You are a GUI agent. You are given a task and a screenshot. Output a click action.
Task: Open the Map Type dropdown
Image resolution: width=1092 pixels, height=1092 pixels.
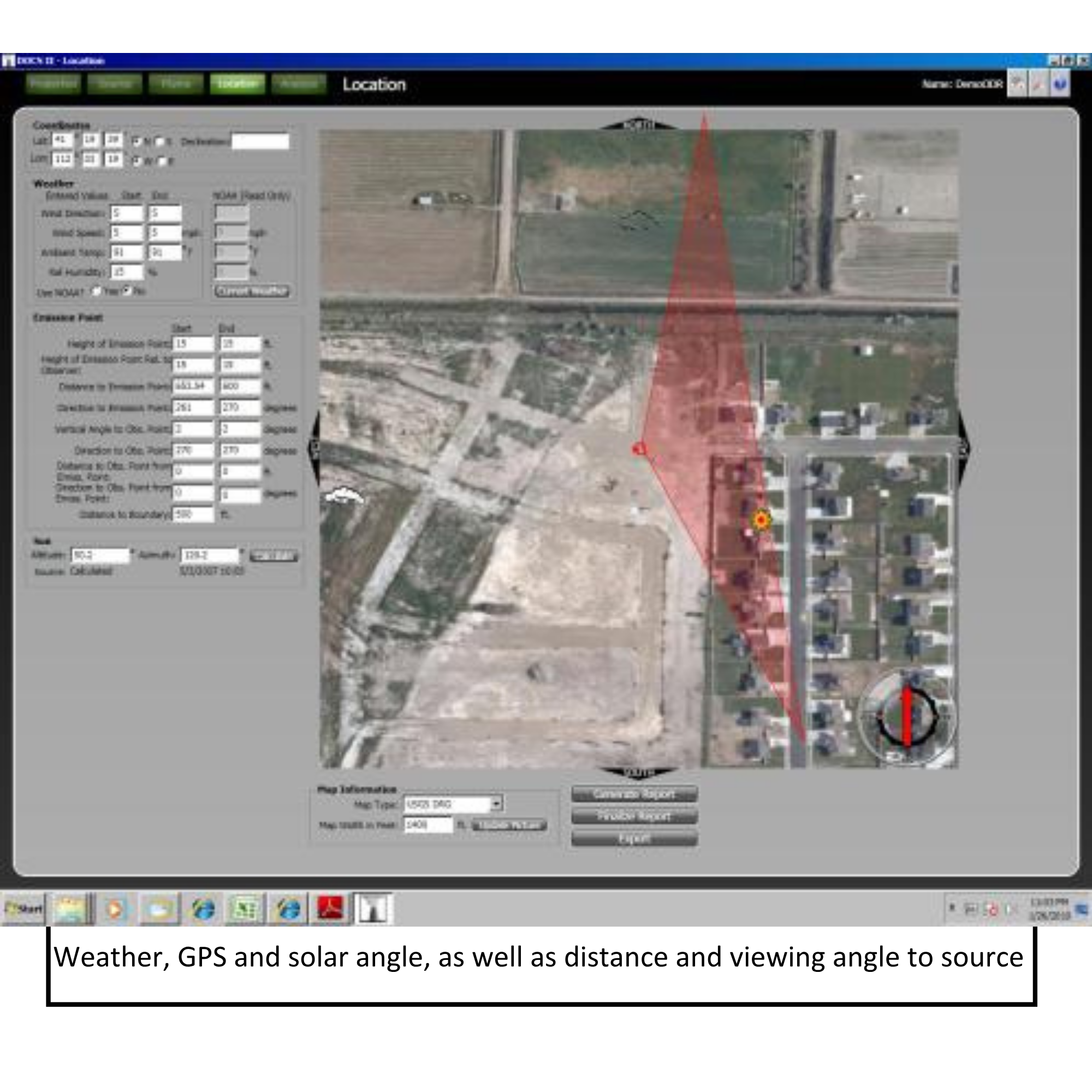pos(496,803)
